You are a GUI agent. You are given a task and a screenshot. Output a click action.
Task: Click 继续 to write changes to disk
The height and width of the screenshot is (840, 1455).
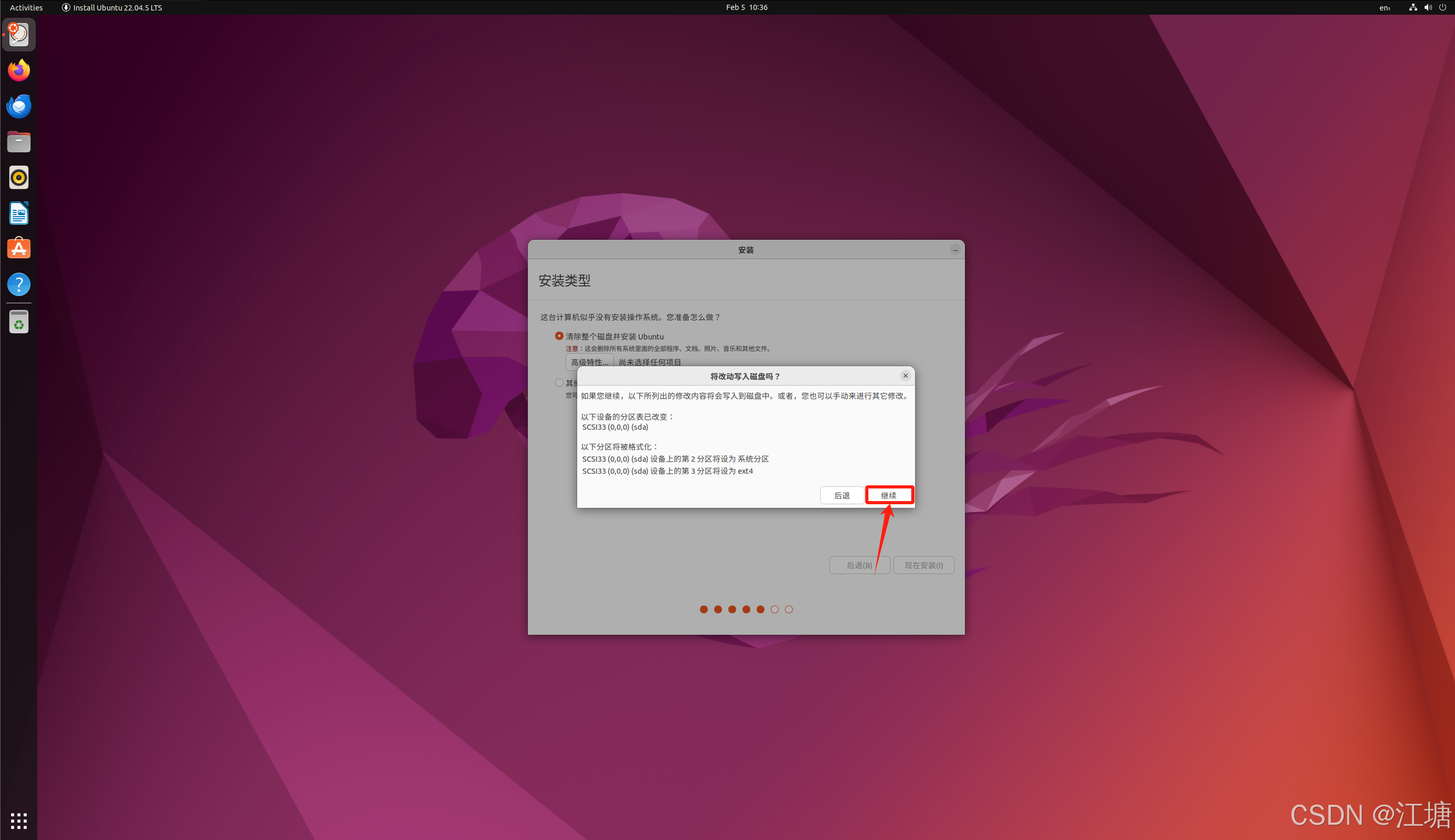888,495
